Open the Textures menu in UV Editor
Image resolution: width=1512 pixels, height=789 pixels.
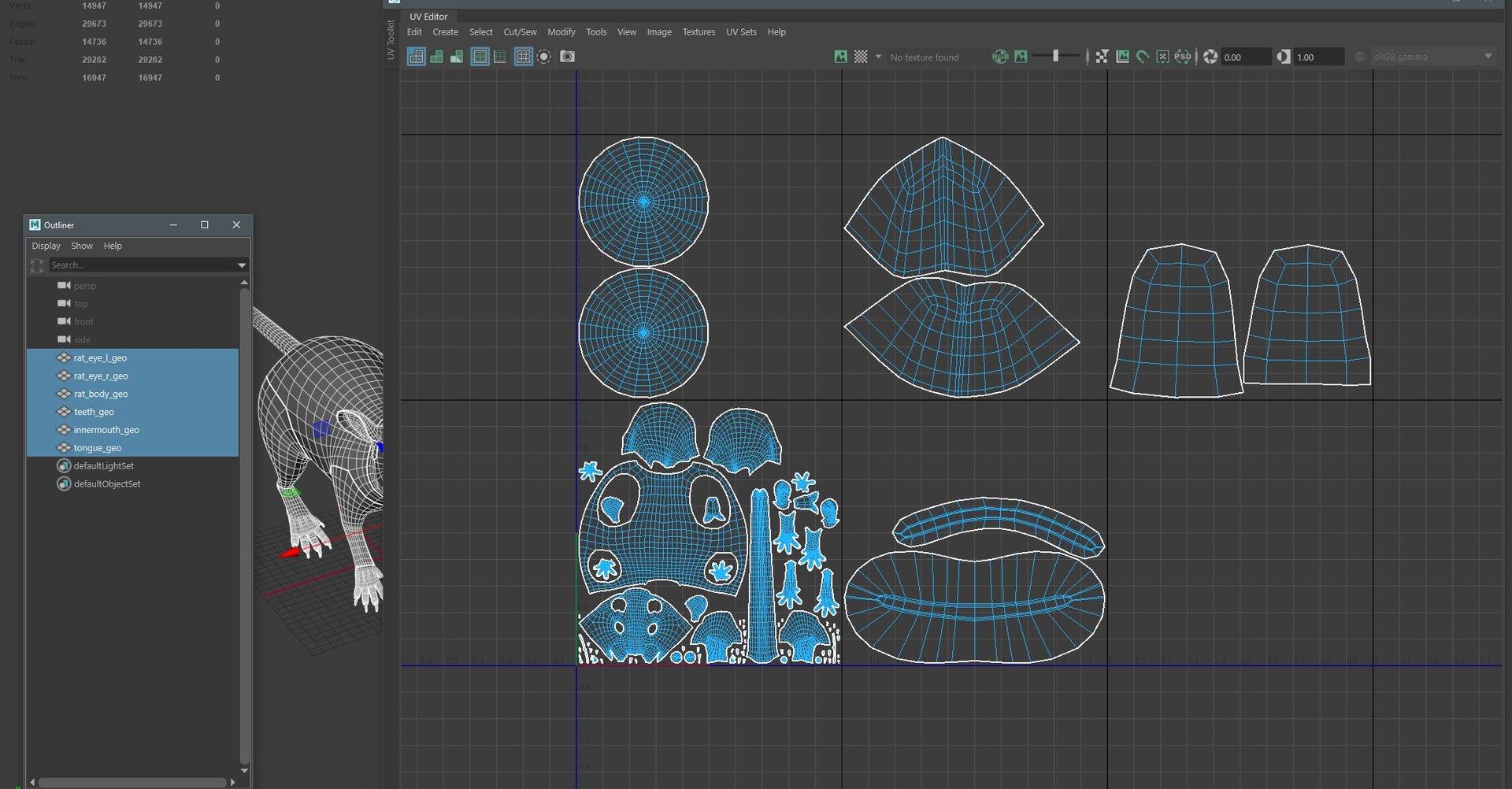click(699, 32)
